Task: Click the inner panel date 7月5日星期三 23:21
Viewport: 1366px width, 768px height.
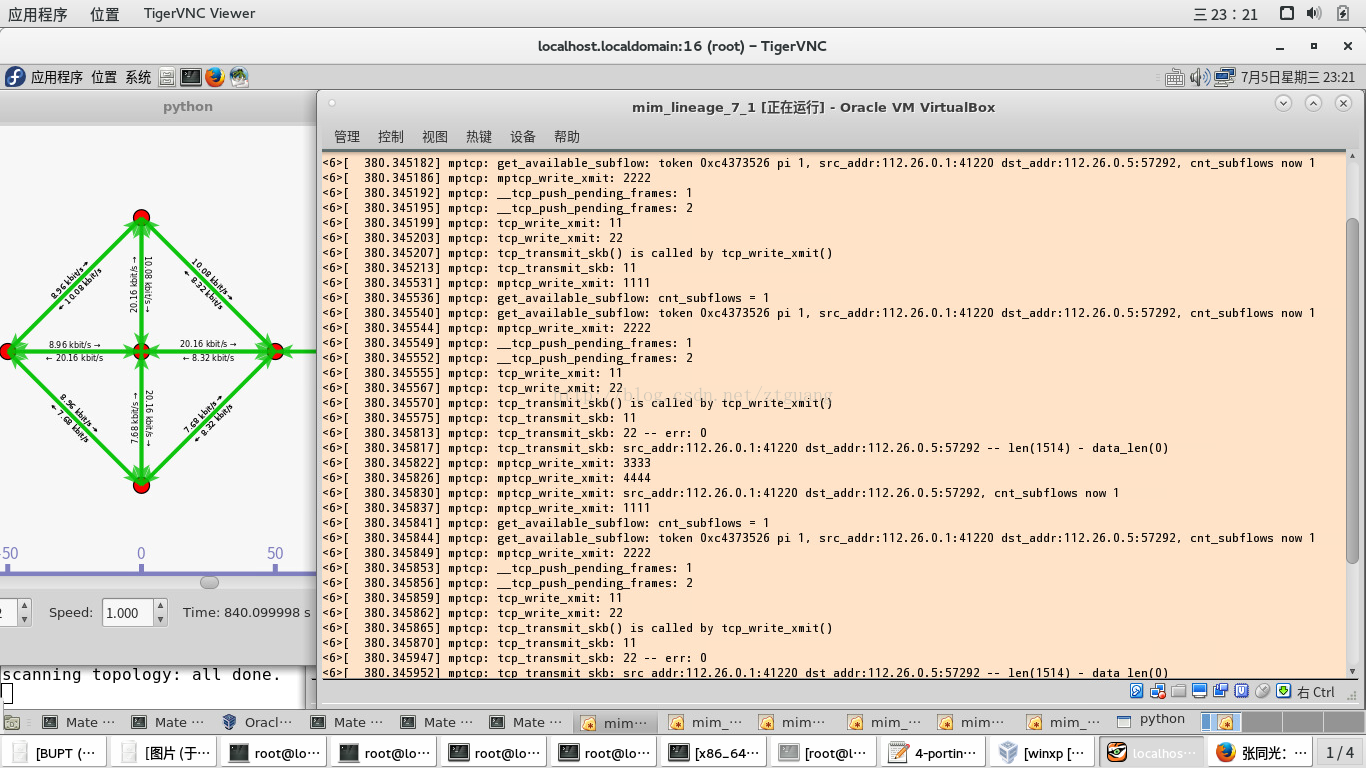Action: tap(1298, 77)
